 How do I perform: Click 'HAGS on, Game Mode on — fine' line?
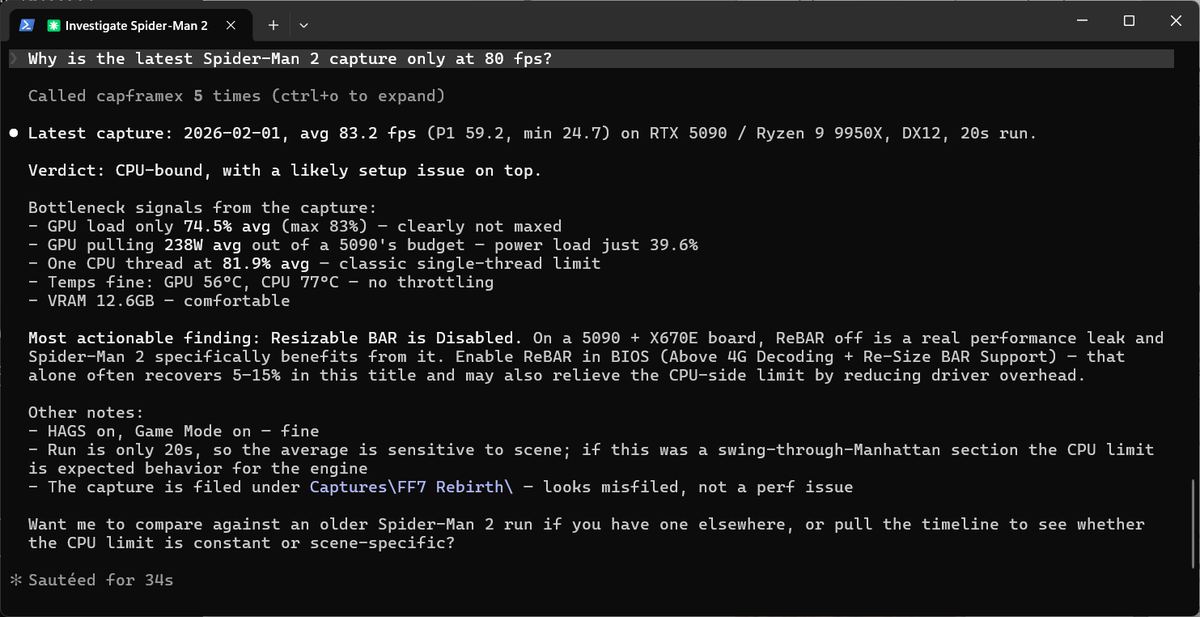pyautogui.click(x=173, y=431)
